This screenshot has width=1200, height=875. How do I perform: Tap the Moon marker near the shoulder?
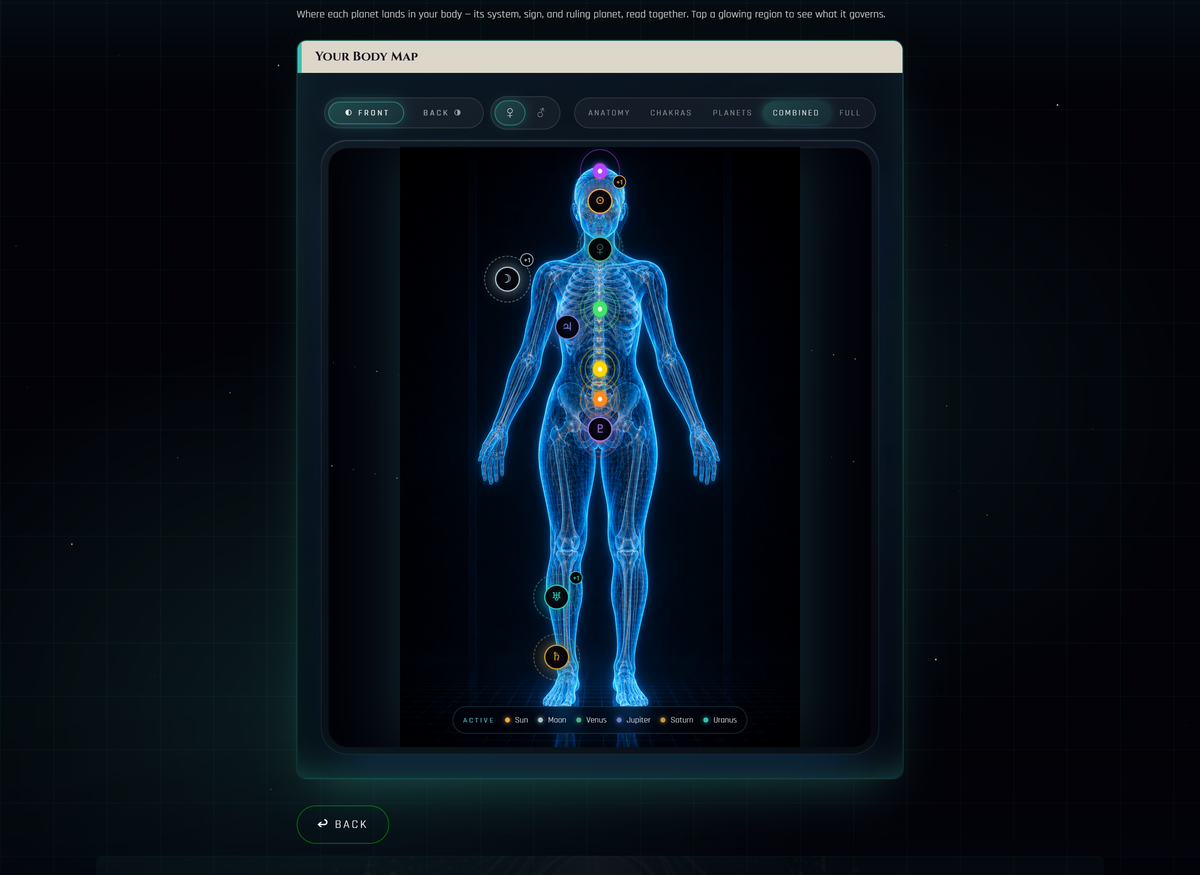point(507,279)
